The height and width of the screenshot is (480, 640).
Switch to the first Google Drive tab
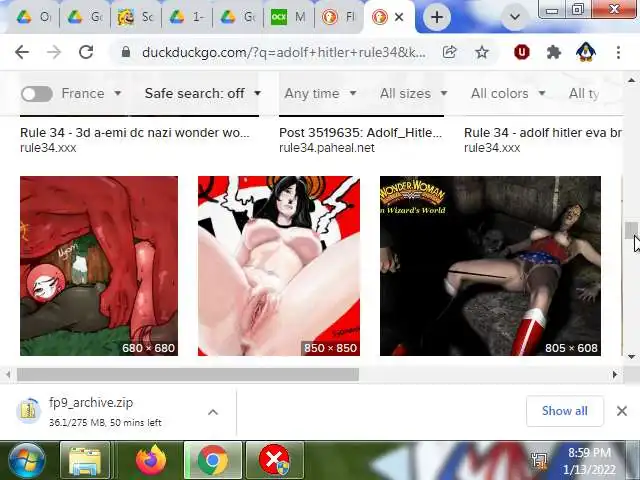pyautogui.click(x=34, y=17)
